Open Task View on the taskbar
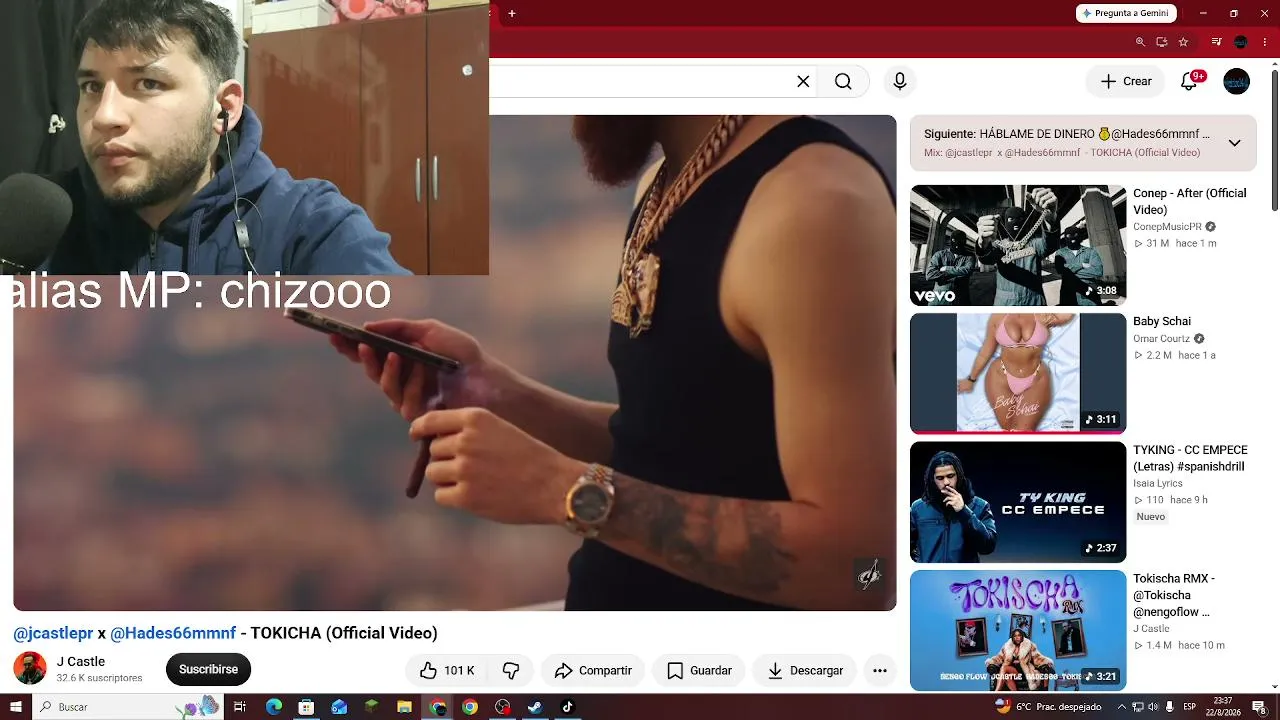The height and width of the screenshot is (720, 1280). (x=240, y=707)
